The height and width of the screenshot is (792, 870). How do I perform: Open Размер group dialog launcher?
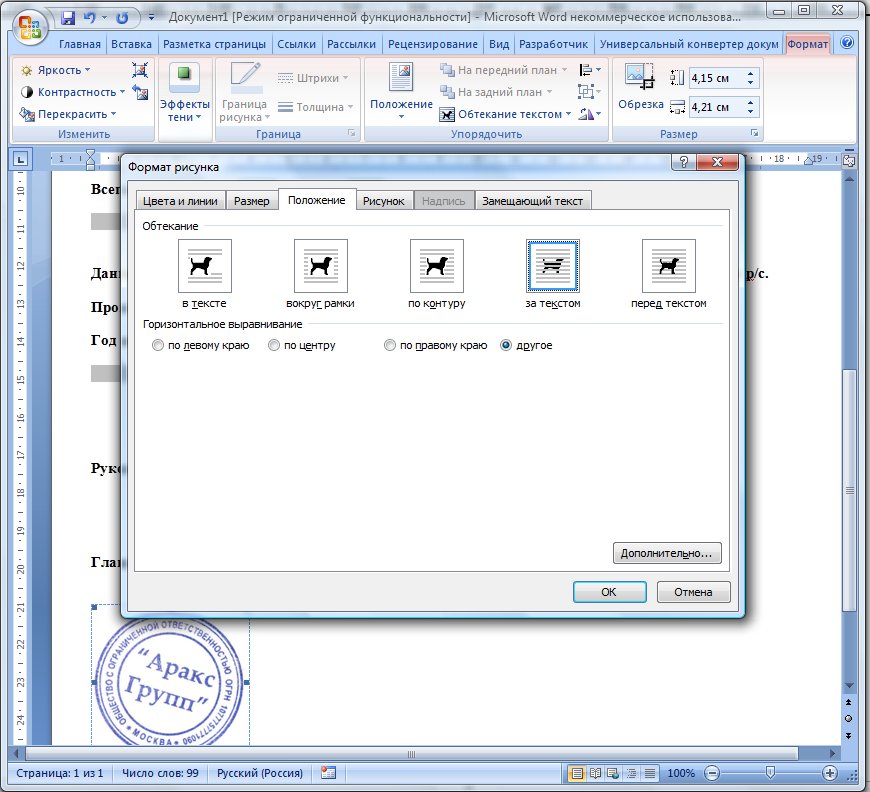[x=754, y=133]
